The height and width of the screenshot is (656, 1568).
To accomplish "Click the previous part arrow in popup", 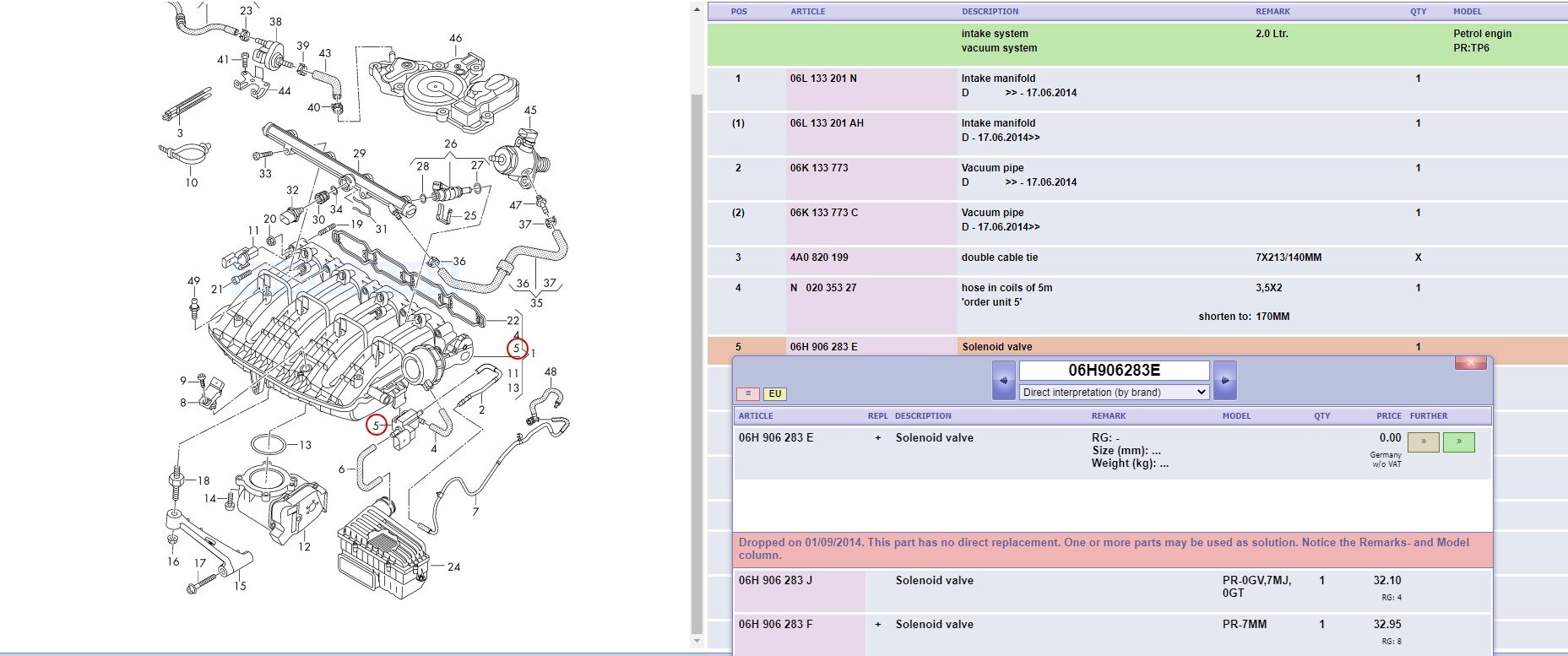I will click(x=1003, y=381).
